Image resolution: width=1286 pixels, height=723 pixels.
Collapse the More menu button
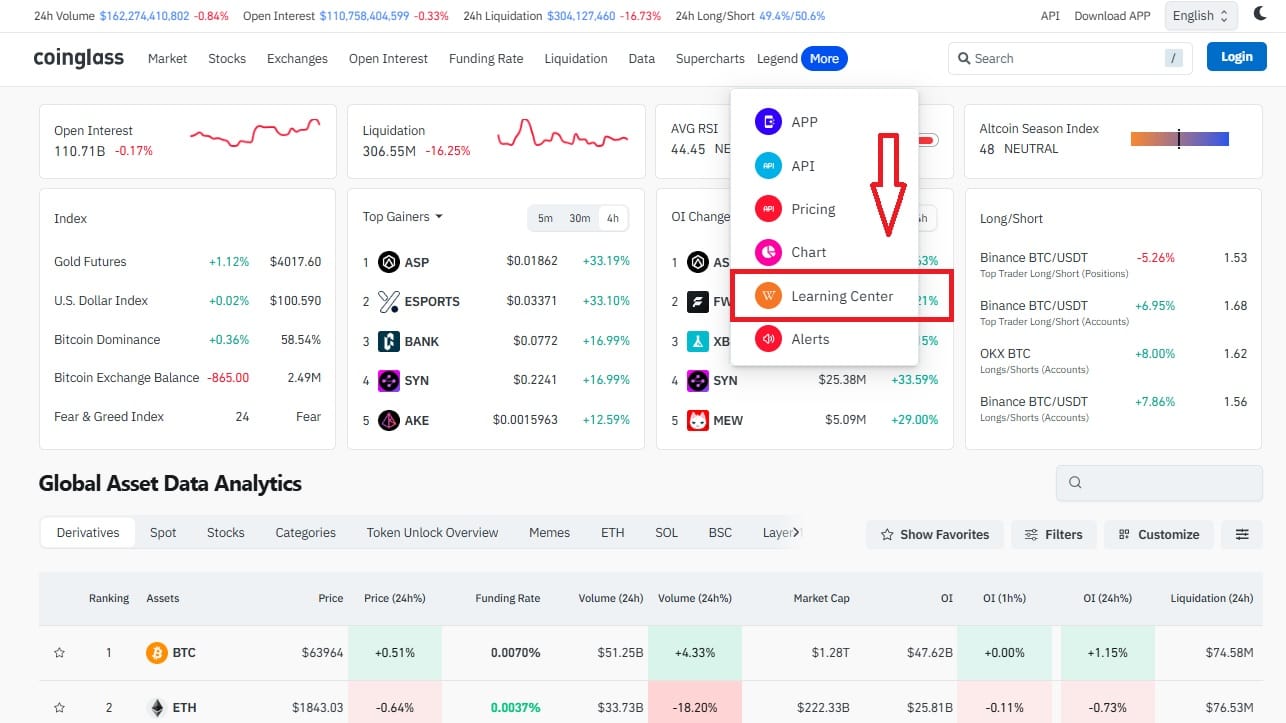(x=824, y=58)
